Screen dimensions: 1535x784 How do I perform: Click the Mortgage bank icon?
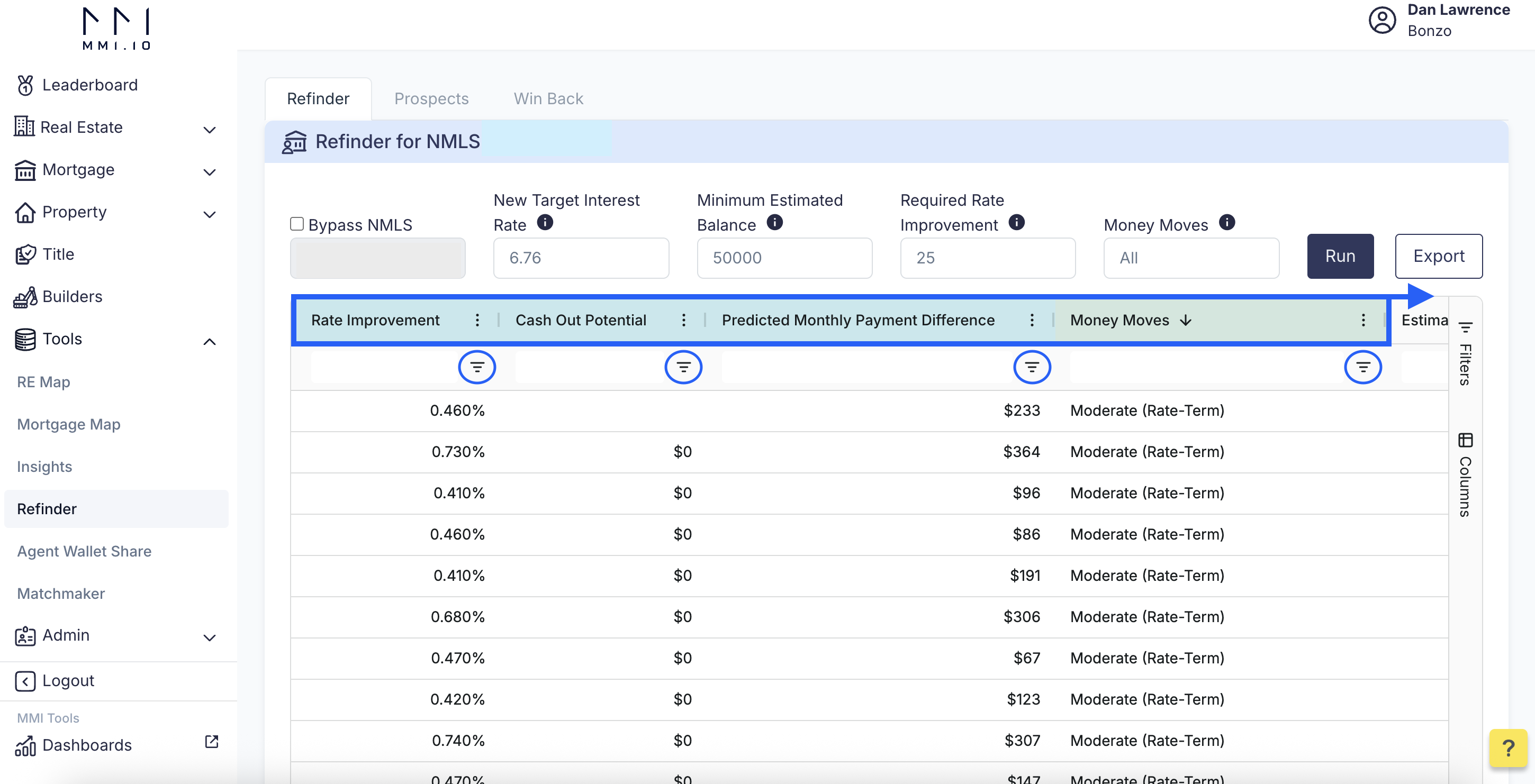click(x=25, y=170)
